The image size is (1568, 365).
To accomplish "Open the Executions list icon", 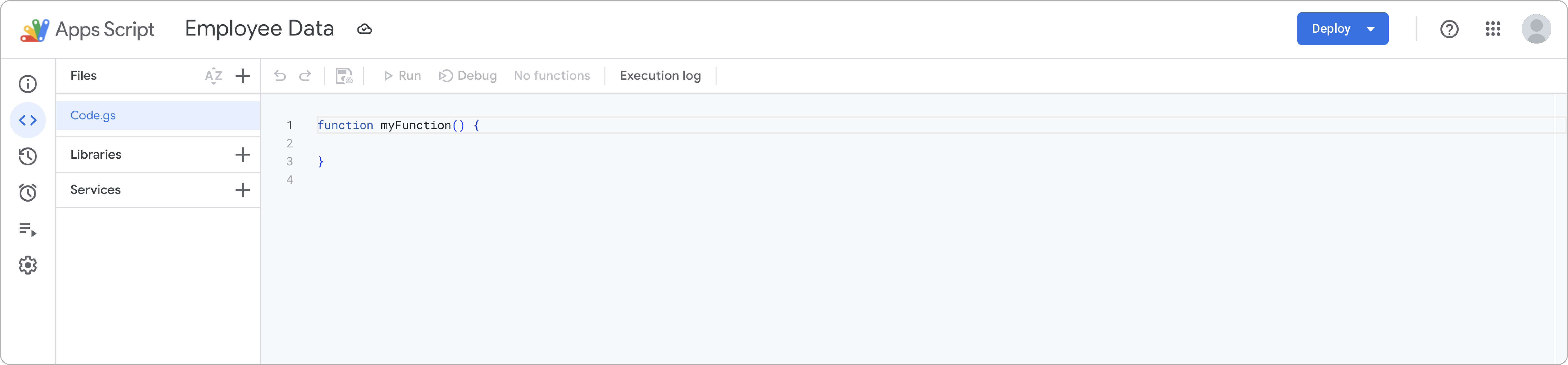I will tap(28, 229).
